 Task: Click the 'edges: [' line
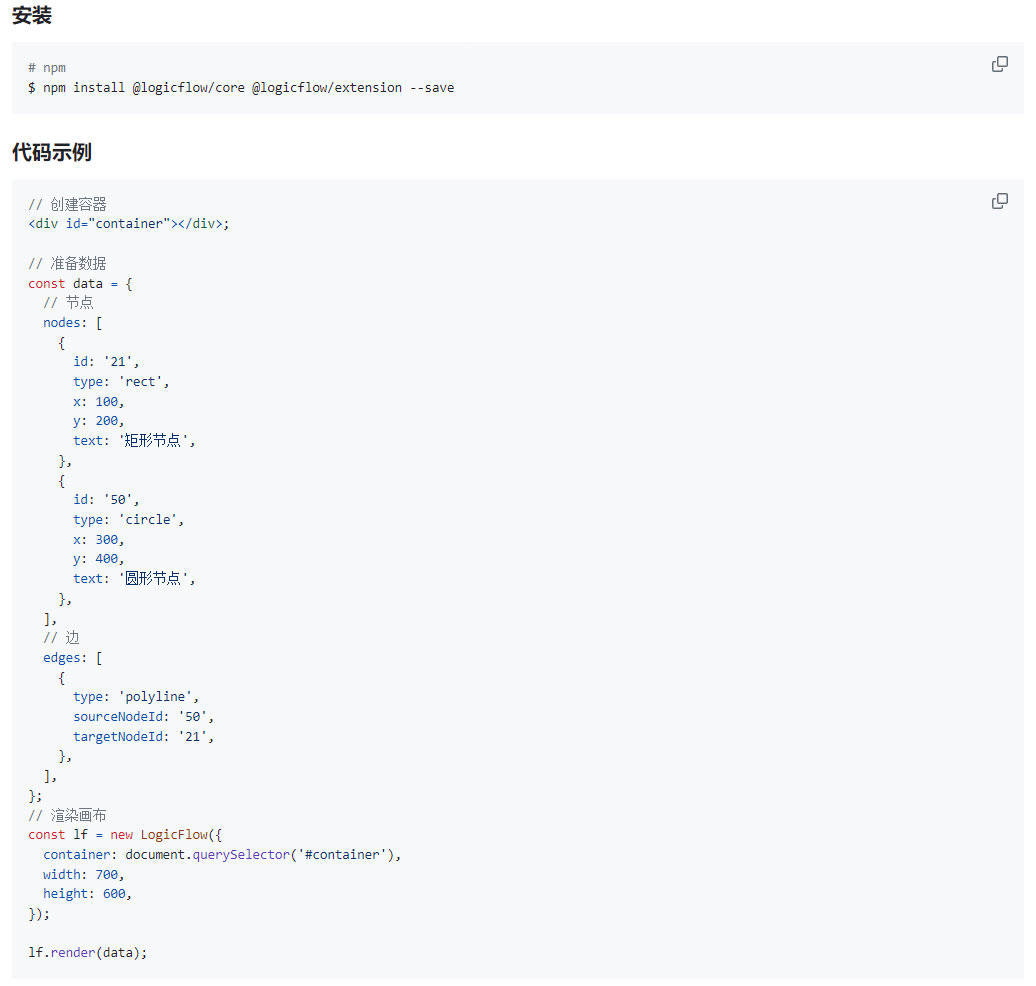pyautogui.click(x=73, y=658)
